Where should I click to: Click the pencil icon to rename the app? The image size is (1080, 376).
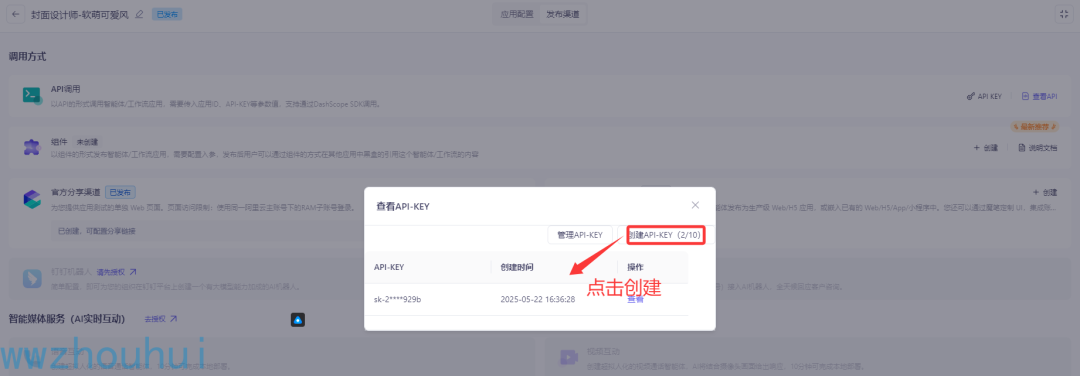coord(140,14)
